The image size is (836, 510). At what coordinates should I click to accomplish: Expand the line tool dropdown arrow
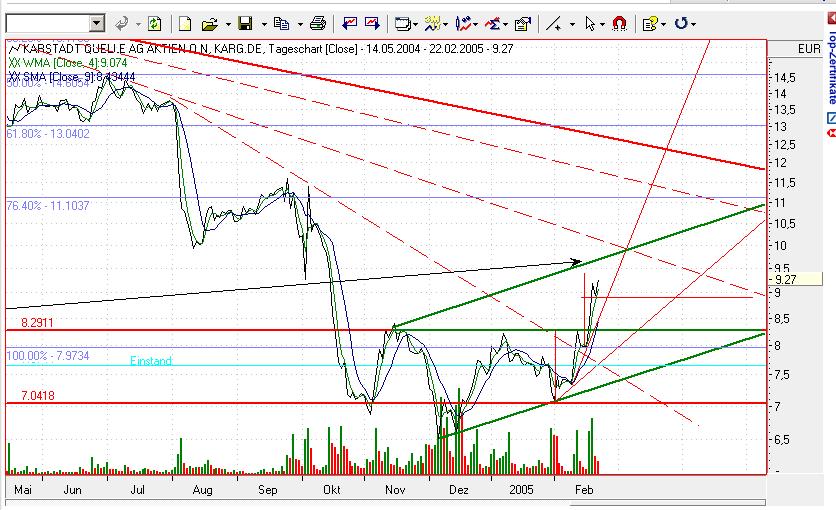pyautogui.click(x=573, y=24)
